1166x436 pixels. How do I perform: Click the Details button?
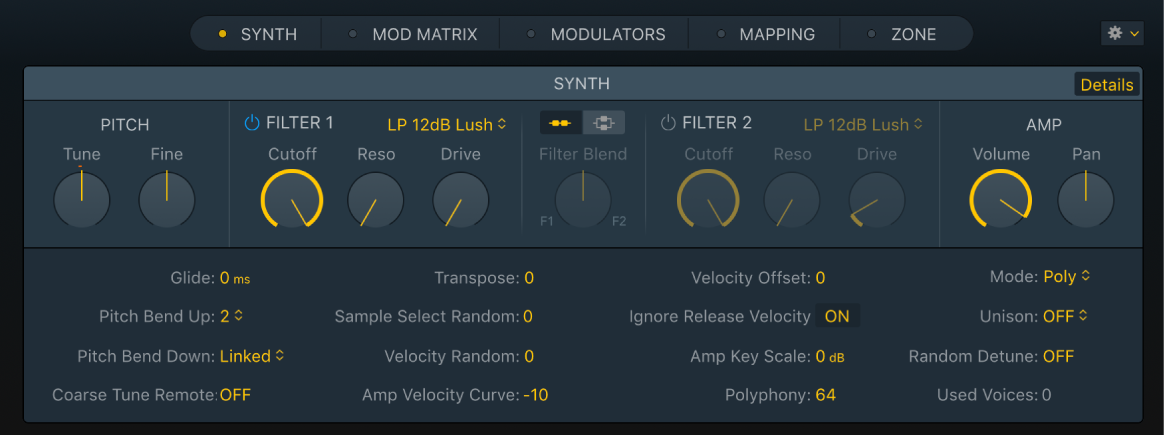coord(1107,85)
